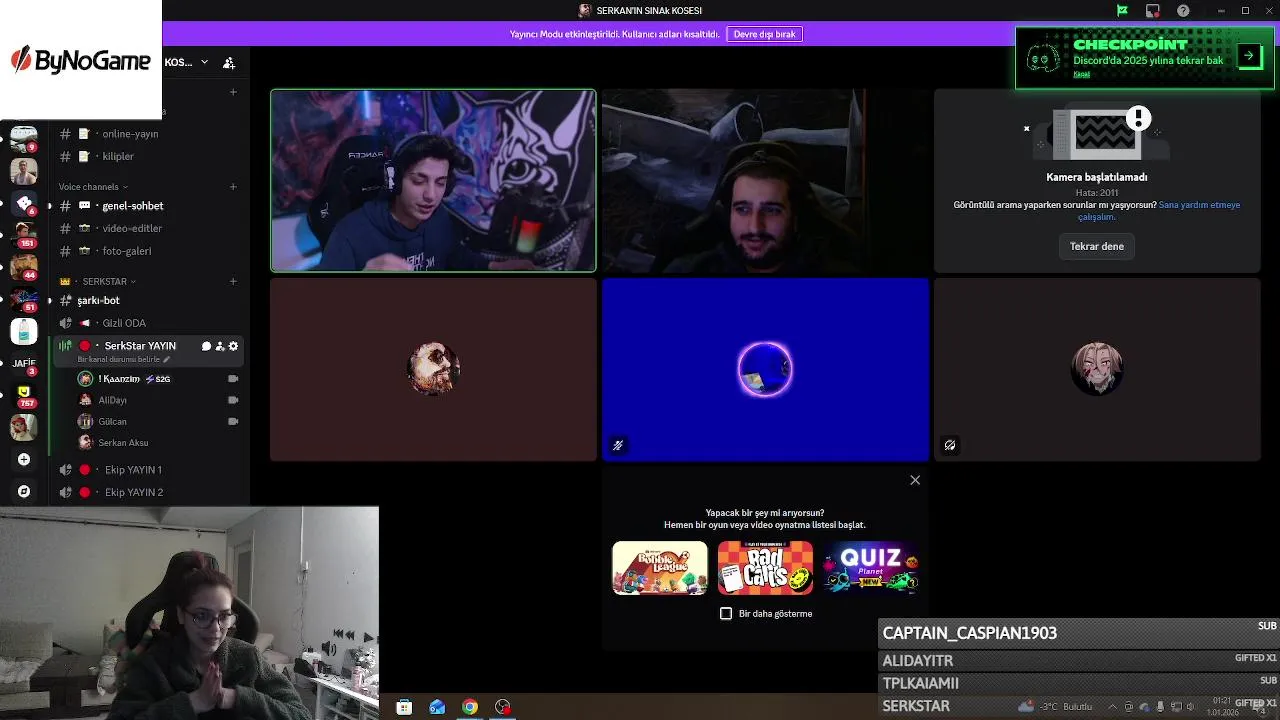Open the inbox icon in title bar

pyautogui.click(x=1153, y=11)
